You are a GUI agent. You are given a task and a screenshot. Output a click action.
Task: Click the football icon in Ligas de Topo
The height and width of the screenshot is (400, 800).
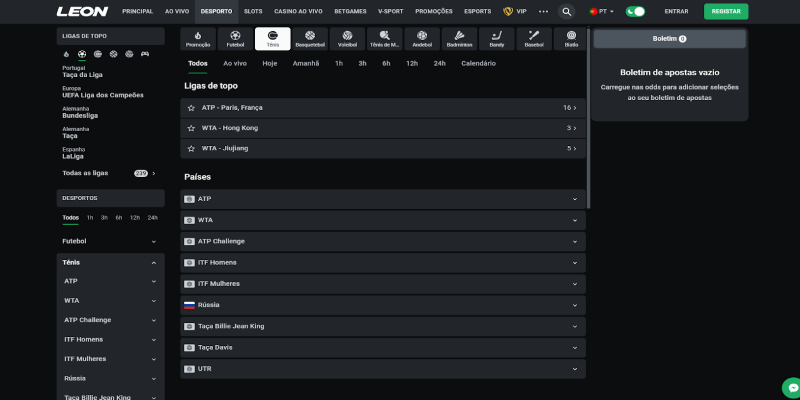click(82, 54)
